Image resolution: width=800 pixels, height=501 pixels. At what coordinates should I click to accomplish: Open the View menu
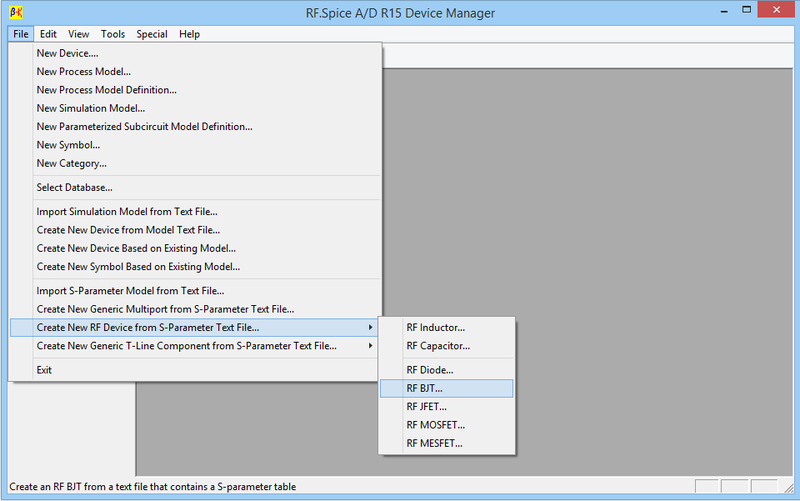(79, 34)
